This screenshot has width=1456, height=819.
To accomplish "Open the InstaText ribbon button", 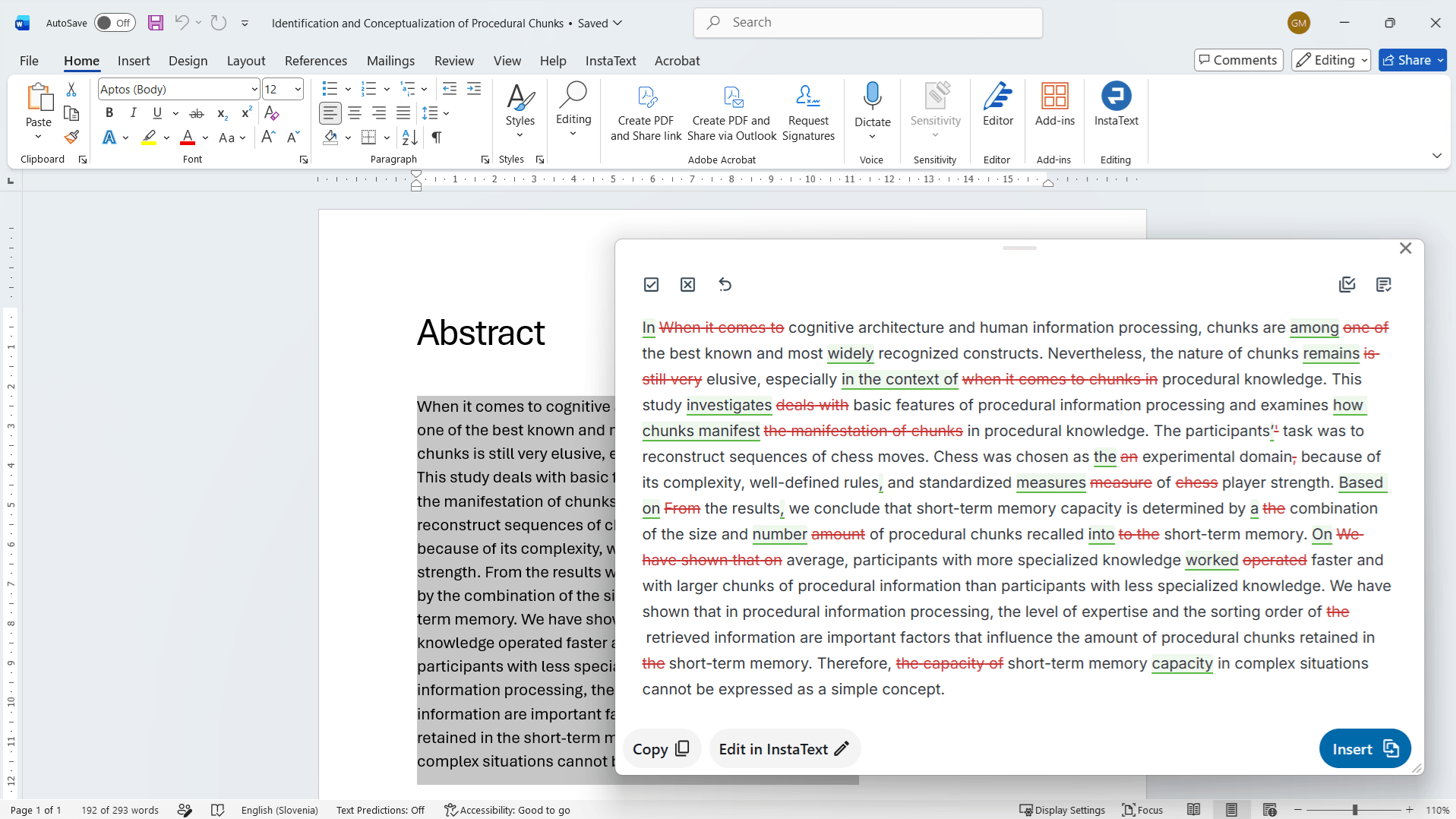I will click(1116, 105).
